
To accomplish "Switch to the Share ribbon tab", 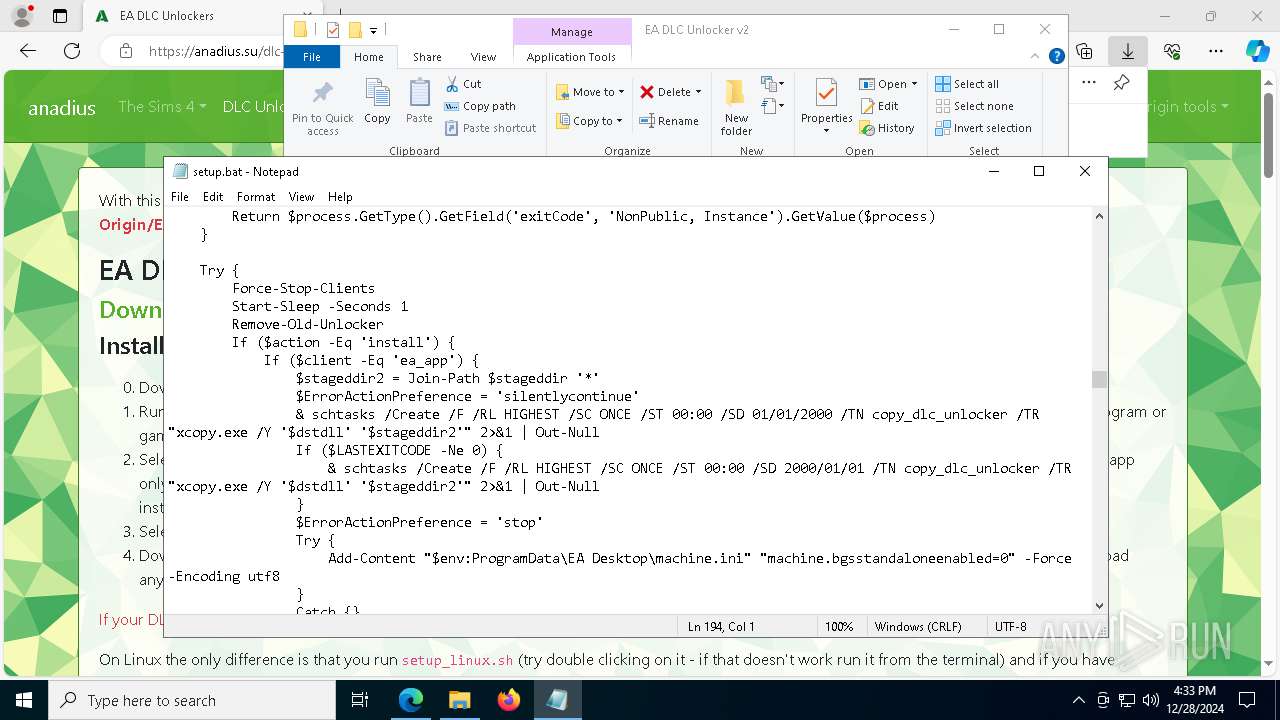I will click(x=427, y=57).
